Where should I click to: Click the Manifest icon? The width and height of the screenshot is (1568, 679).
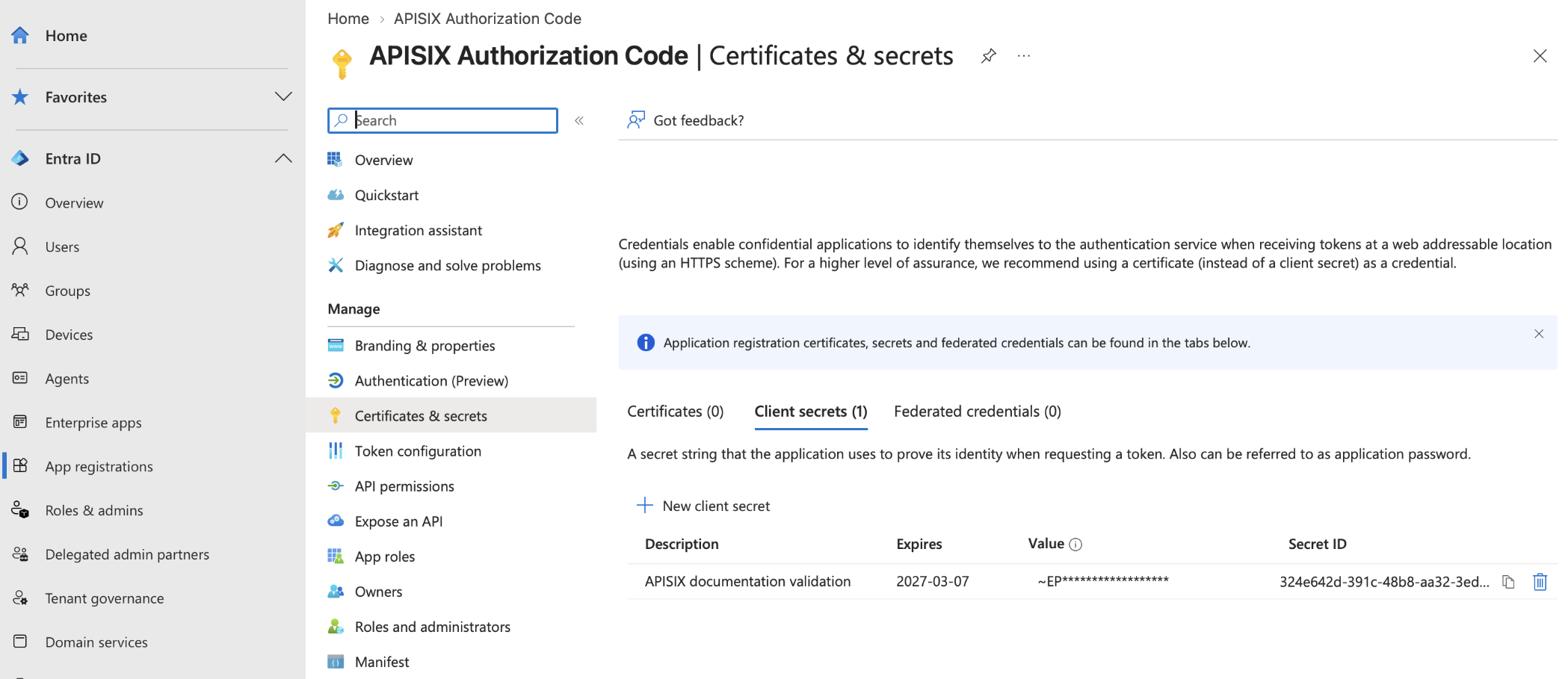pyautogui.click(x=336, y=662)
